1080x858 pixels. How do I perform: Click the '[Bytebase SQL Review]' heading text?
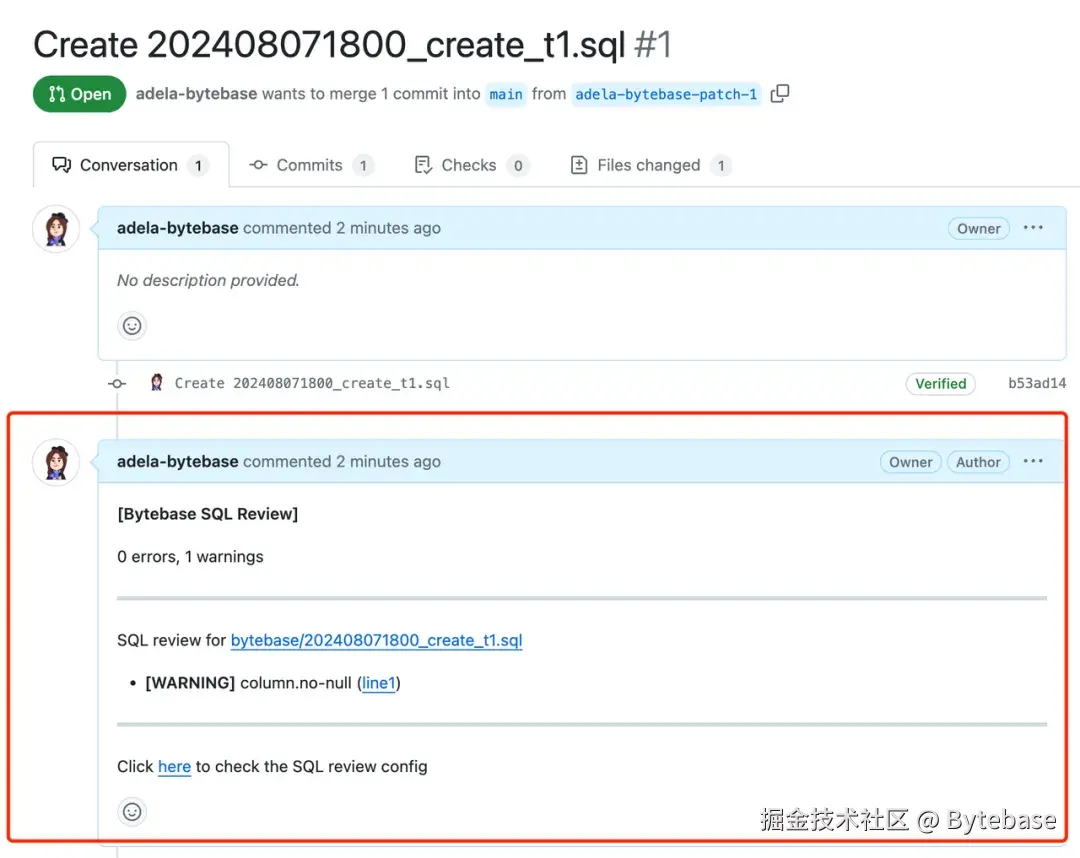(207, 514)
